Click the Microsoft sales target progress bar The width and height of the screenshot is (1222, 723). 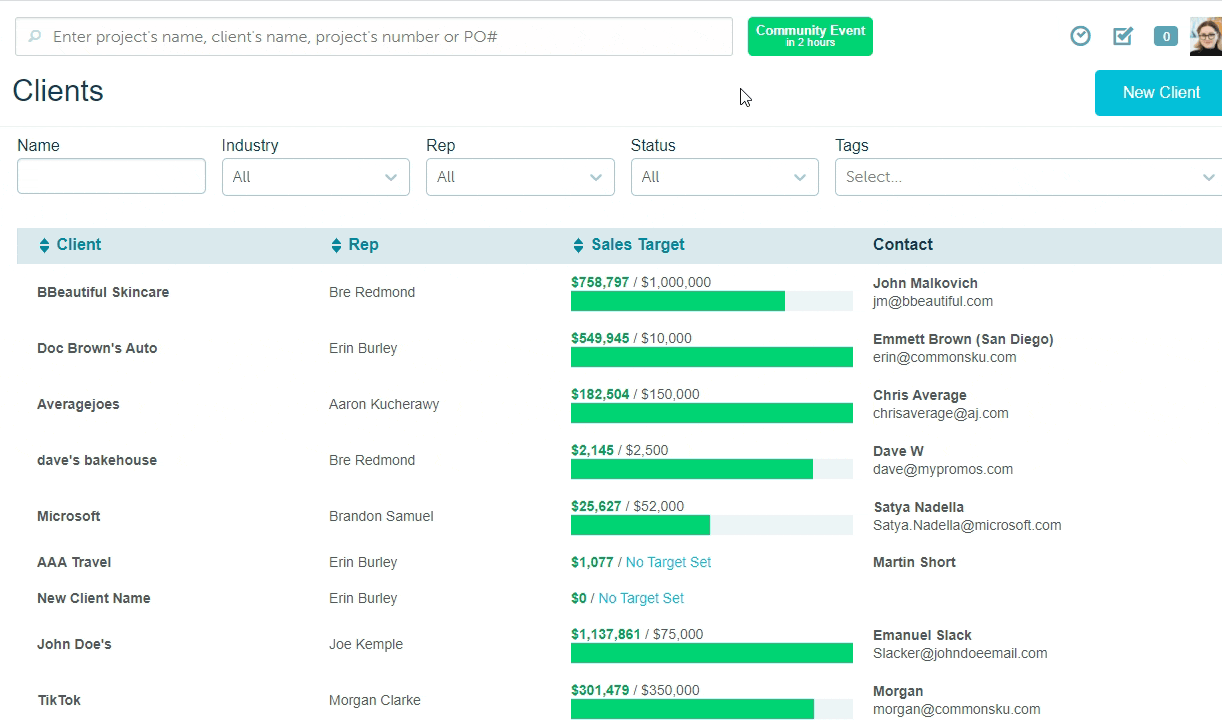coord(711,525)
